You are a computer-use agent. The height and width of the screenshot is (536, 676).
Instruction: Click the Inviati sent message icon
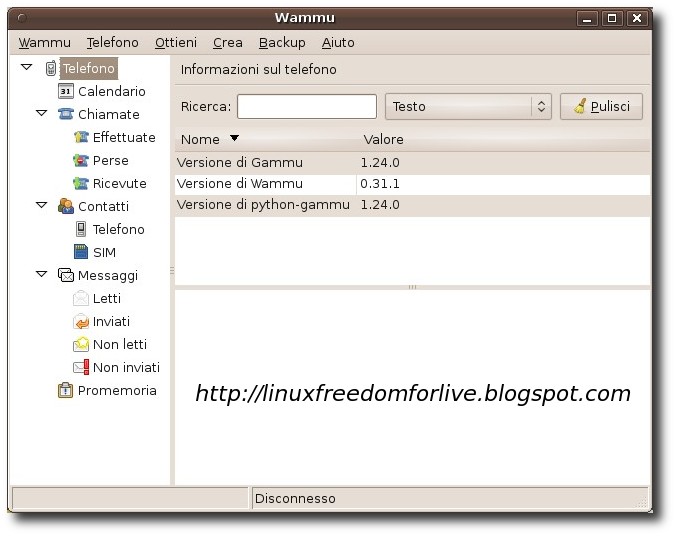[x=81, y=321]
